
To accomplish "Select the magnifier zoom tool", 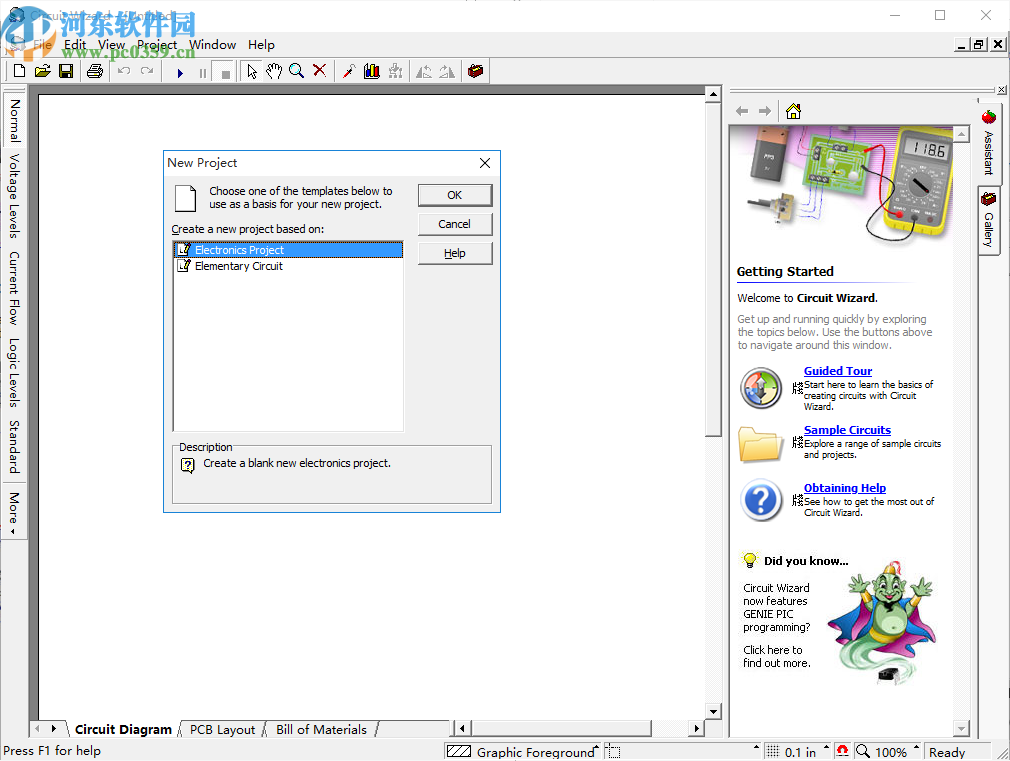I will coord(296,71).
